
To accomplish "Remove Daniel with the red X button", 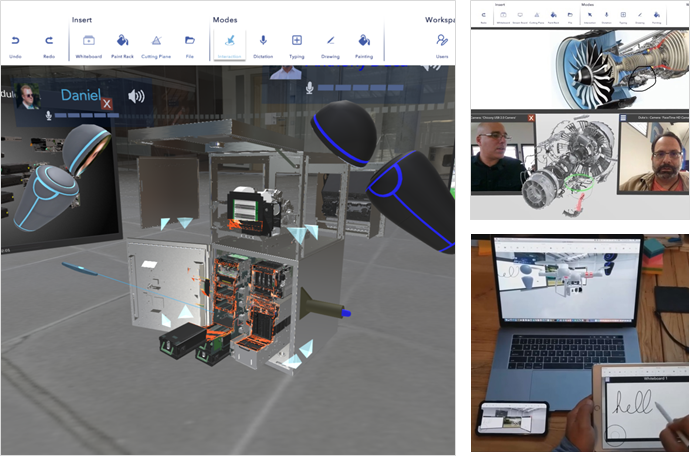I will point(107,104).
